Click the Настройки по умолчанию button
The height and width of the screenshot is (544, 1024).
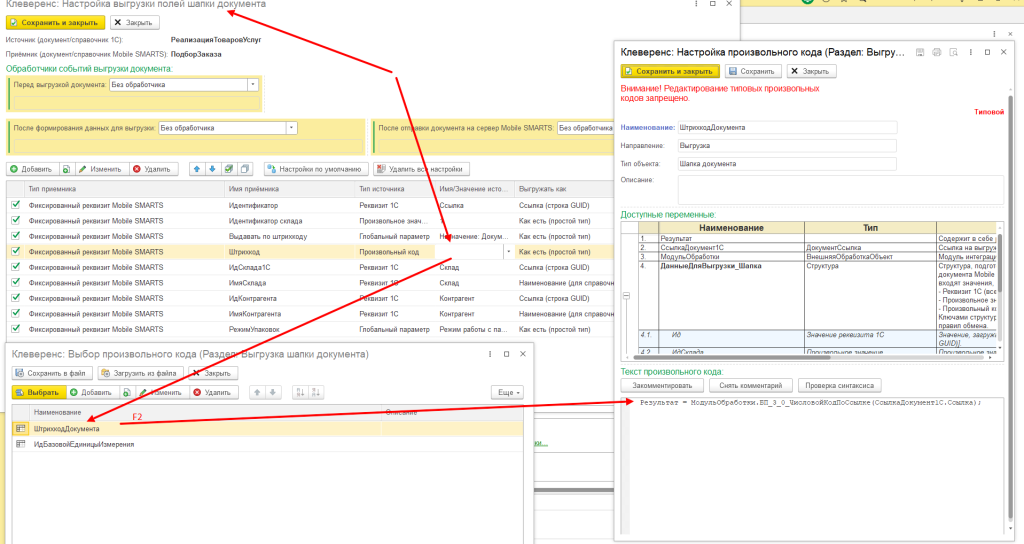[316, 169]
